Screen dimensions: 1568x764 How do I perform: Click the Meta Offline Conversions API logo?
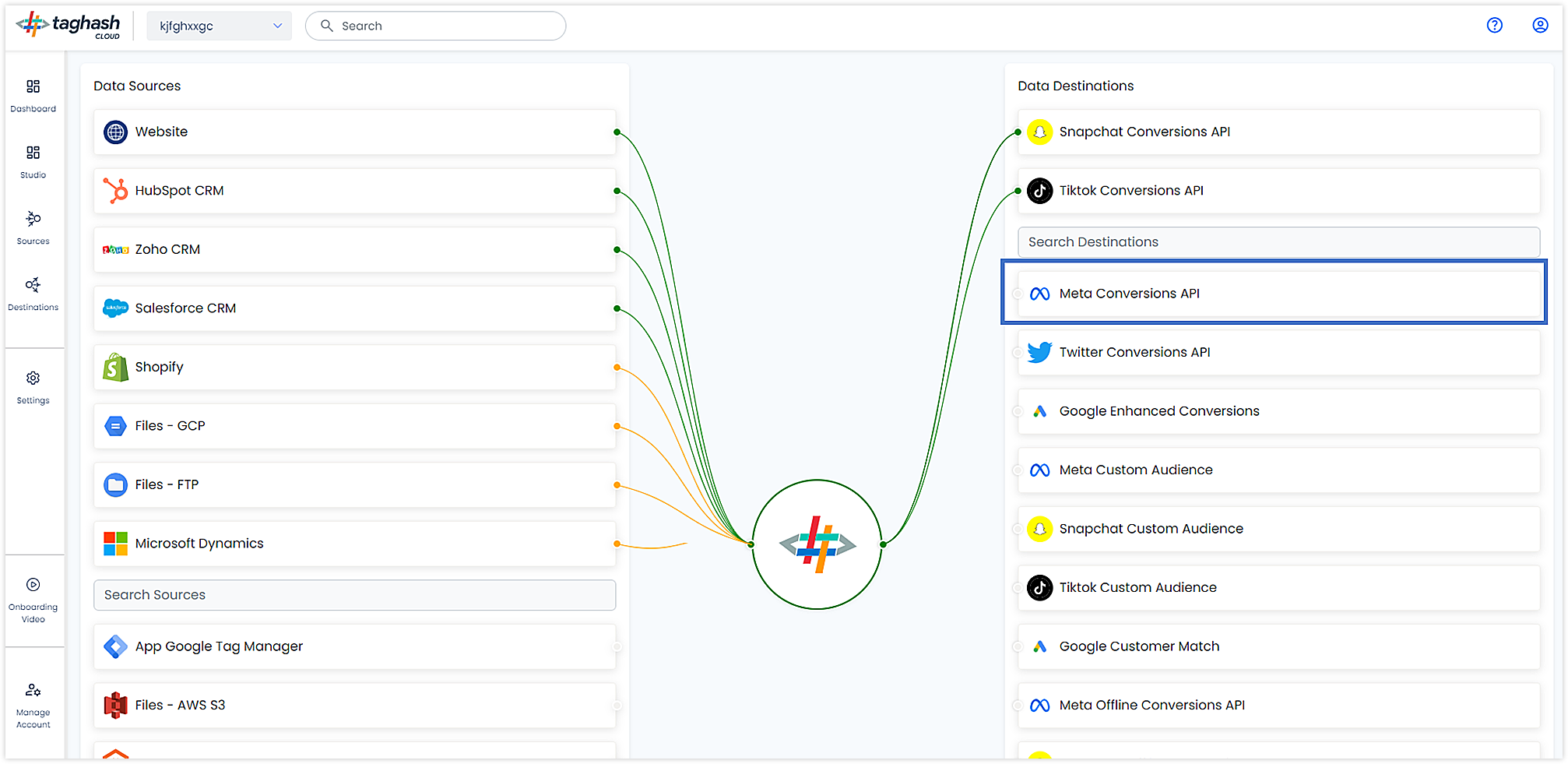pyautogui.click(x=1039, y=706)
